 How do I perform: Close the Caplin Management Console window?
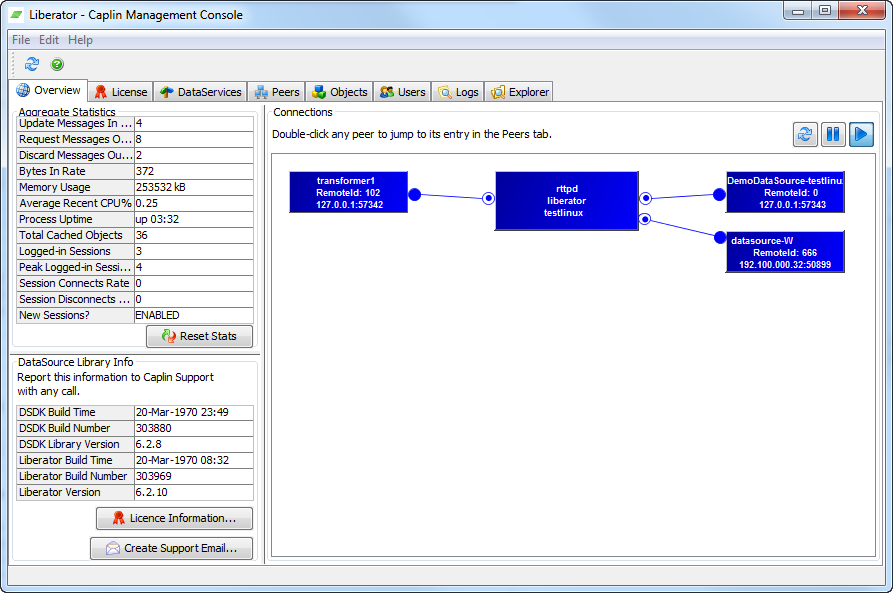(862, 11)
